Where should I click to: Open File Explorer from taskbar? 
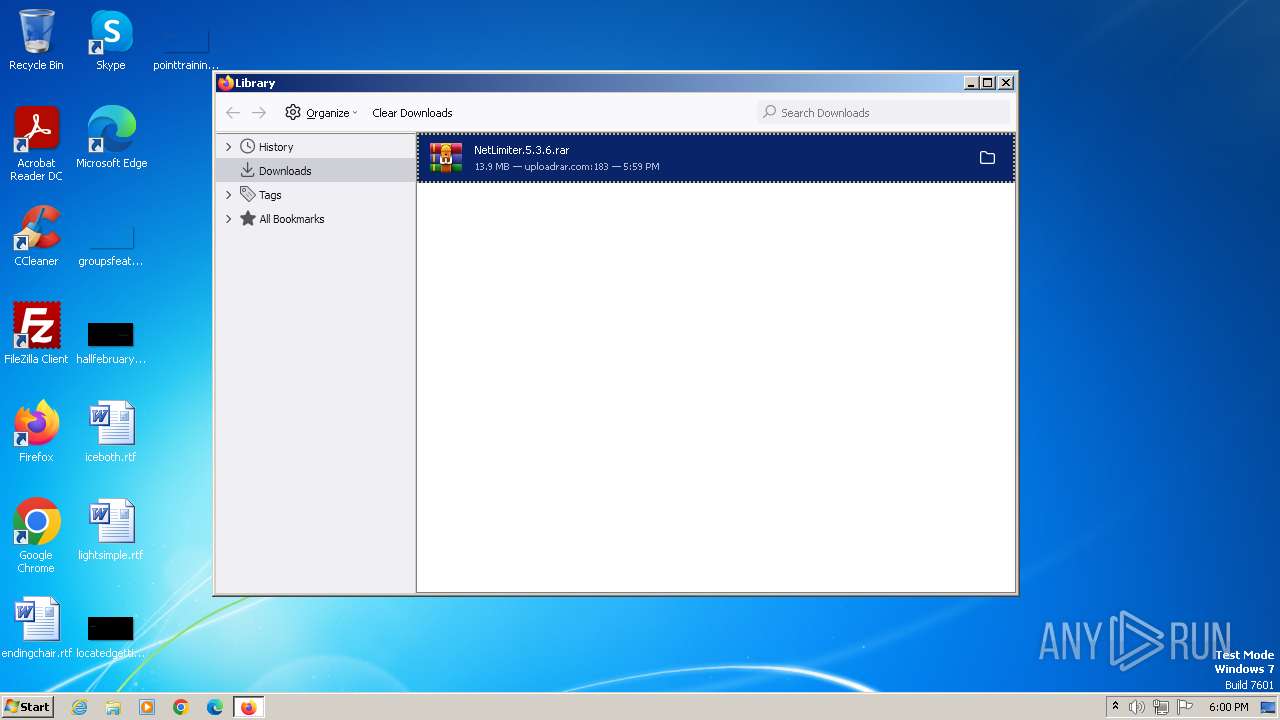[x=113, y=707]
